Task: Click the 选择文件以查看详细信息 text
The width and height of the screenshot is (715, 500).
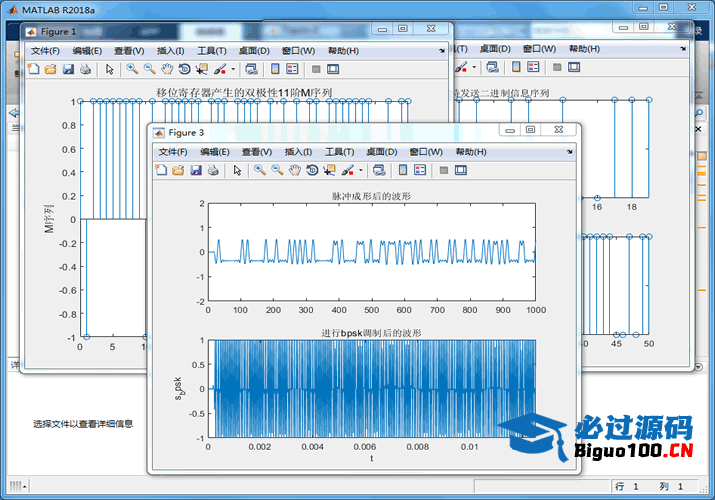Action: pyautogui.click(x=83, y=424)
